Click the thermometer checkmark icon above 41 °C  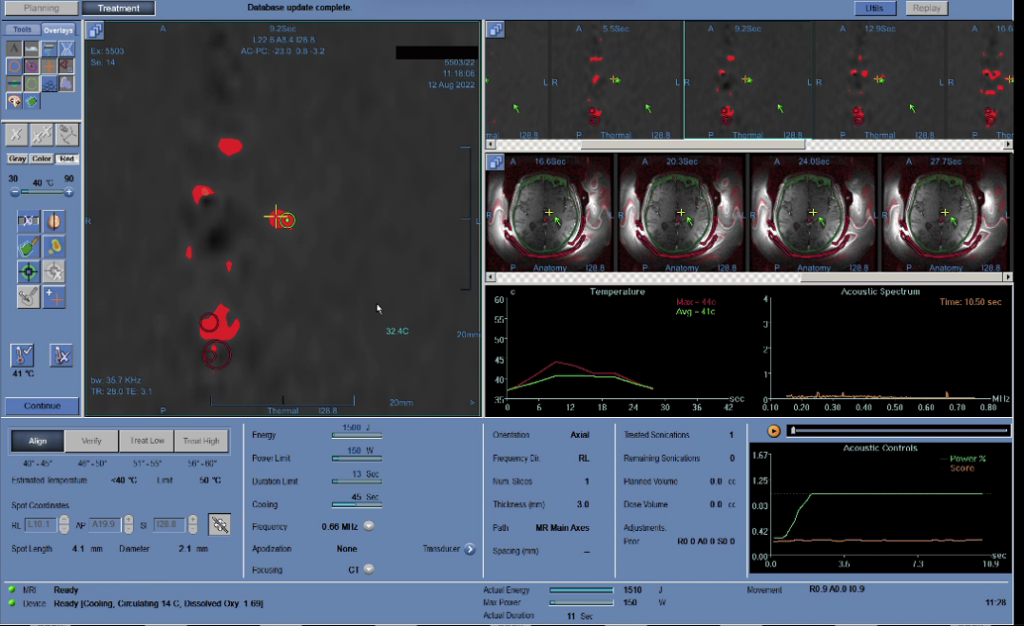click(x=23, y=354)
